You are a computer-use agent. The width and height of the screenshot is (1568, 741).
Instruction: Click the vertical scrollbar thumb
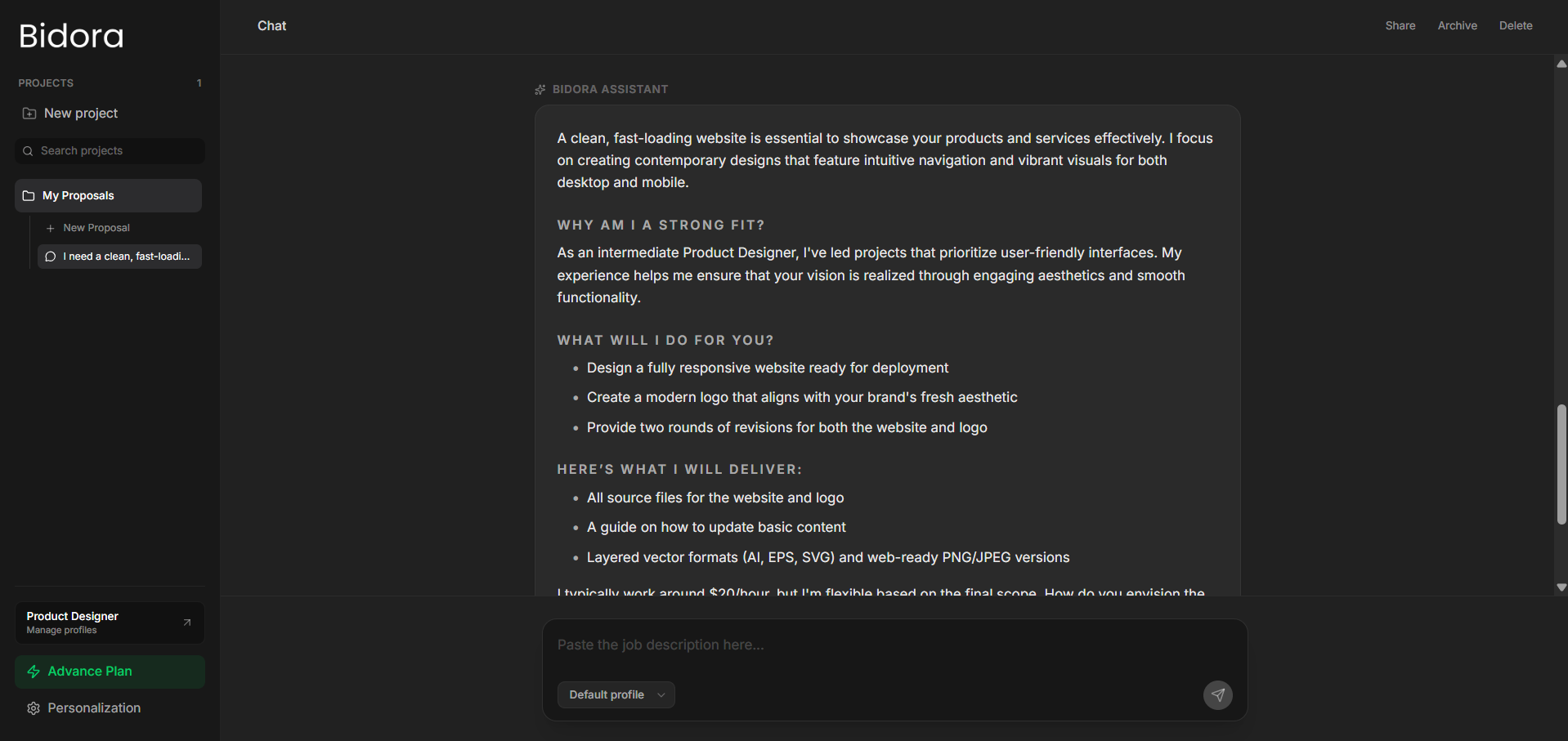(x=1561, y=464)
